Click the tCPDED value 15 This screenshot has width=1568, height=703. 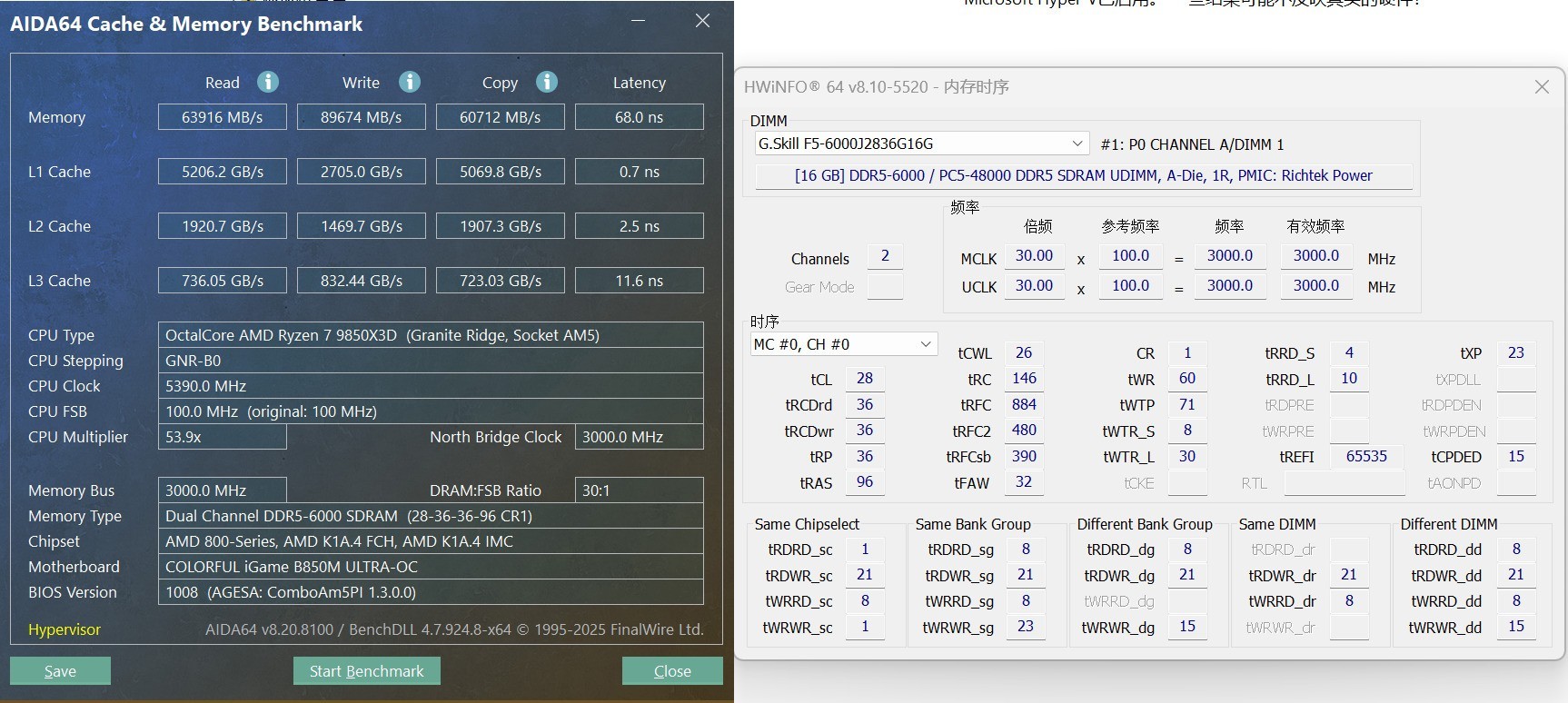tap(1516, 457)
